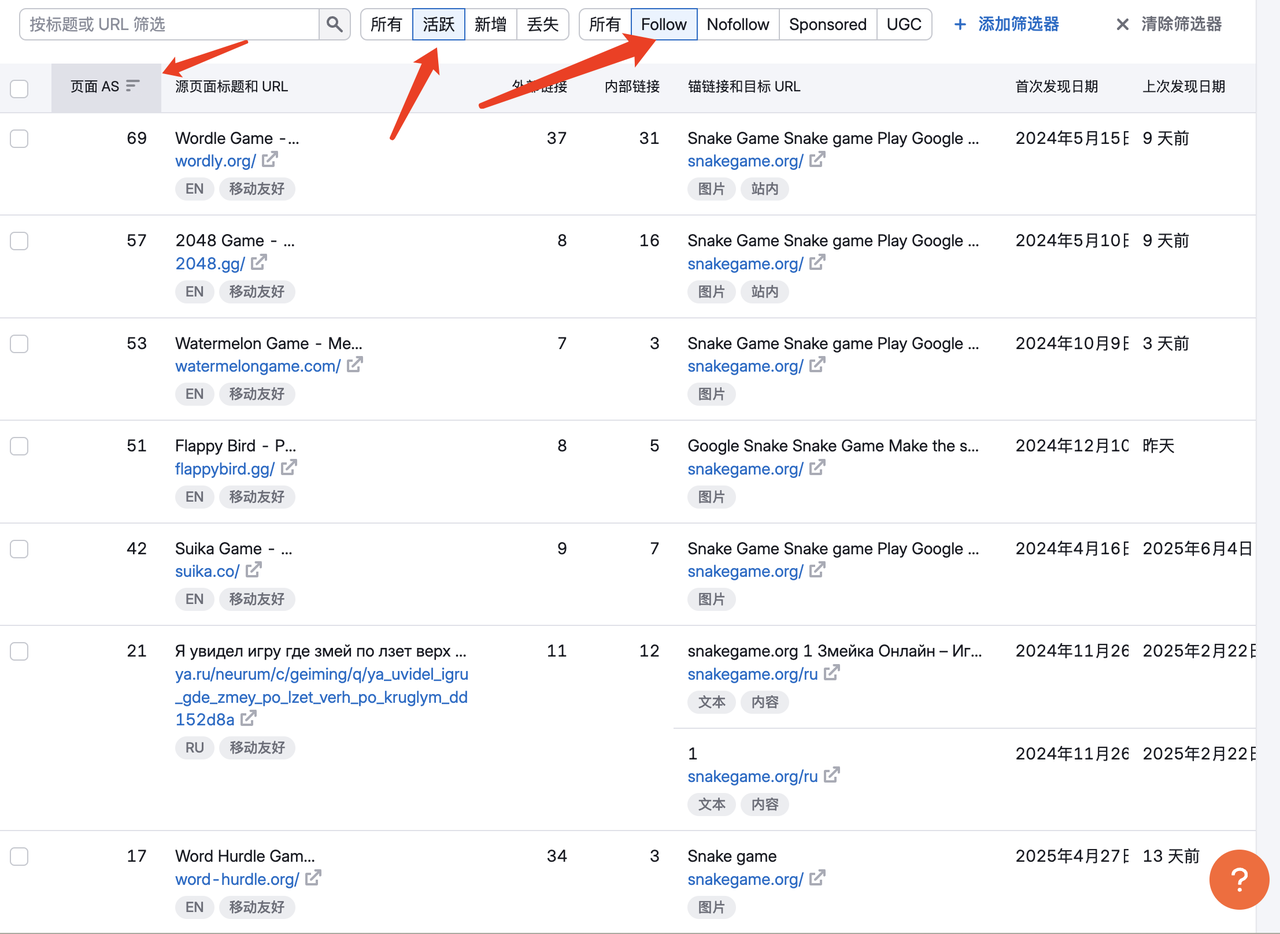The image size is (1280, 934).
Task: Click the sort icon in 页面 AS header
Action: [x=133, y=86]
